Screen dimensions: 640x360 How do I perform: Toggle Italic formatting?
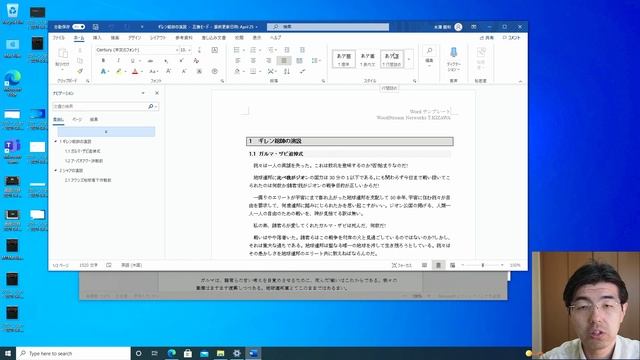[118, 60]
